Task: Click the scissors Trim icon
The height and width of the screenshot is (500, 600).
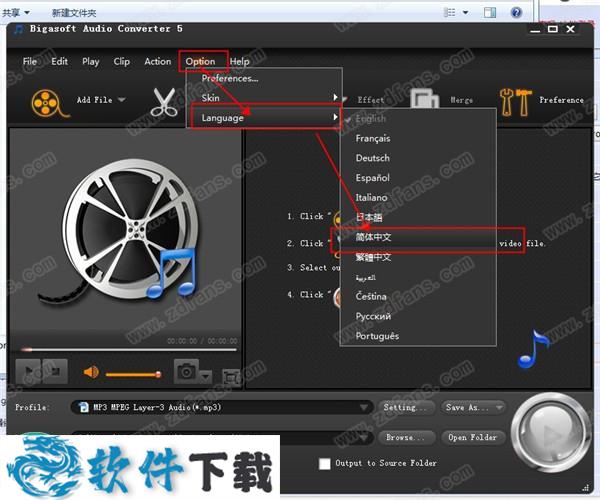Action: pos(164,102)
